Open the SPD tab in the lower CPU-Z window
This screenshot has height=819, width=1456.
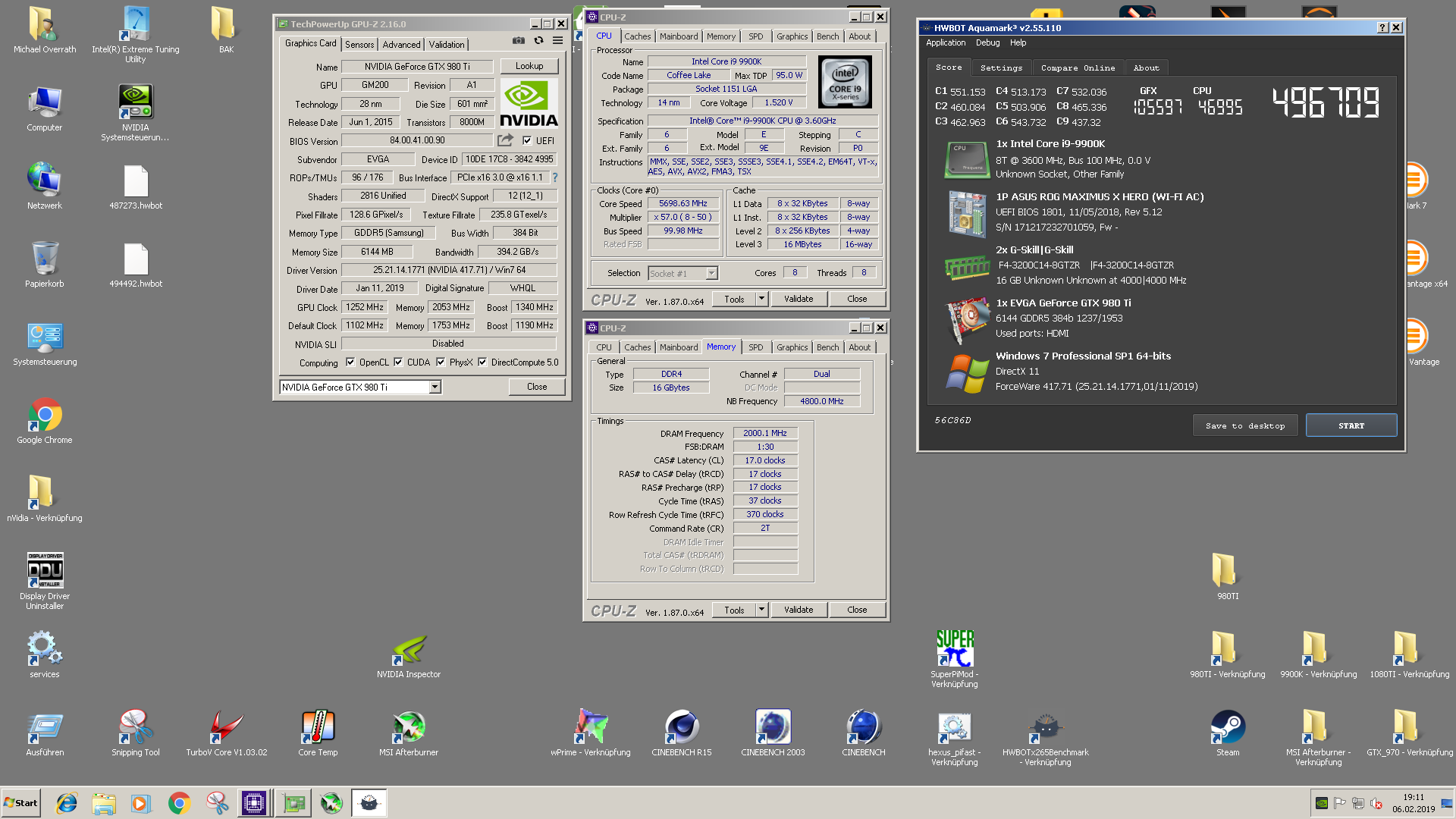coord(756,347)
